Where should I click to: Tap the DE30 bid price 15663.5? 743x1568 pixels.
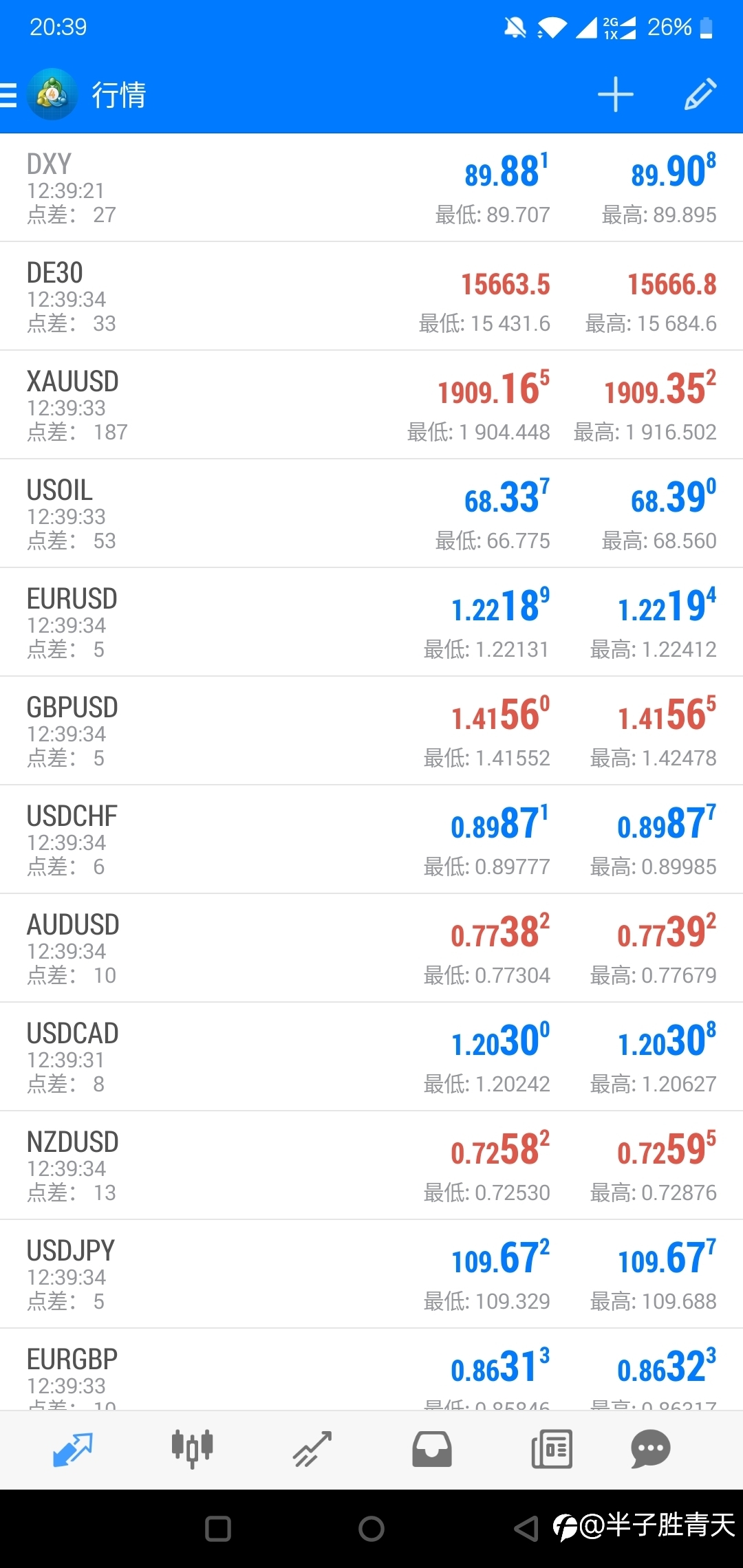click(x=506, y=284)
